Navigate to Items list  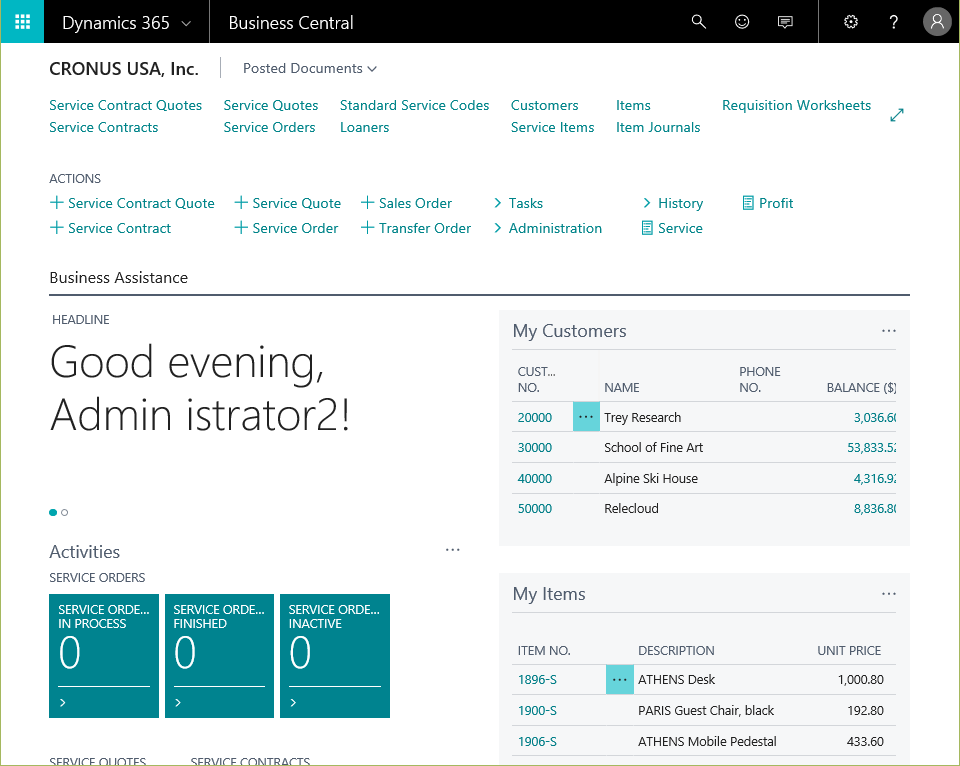[633, 105]
